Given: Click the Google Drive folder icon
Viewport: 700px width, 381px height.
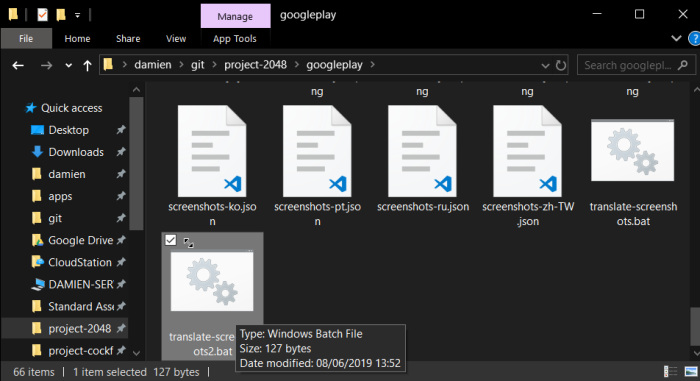Looking at the screenshot, I should 38,240.
